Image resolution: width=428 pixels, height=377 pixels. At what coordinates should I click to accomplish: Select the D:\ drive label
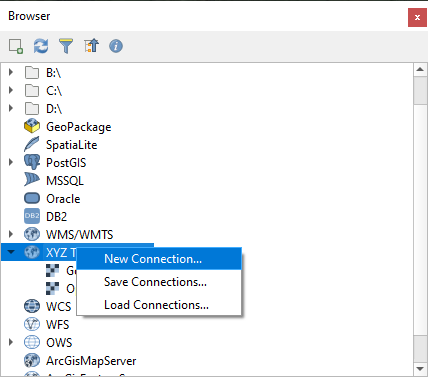tap(54, 109)
